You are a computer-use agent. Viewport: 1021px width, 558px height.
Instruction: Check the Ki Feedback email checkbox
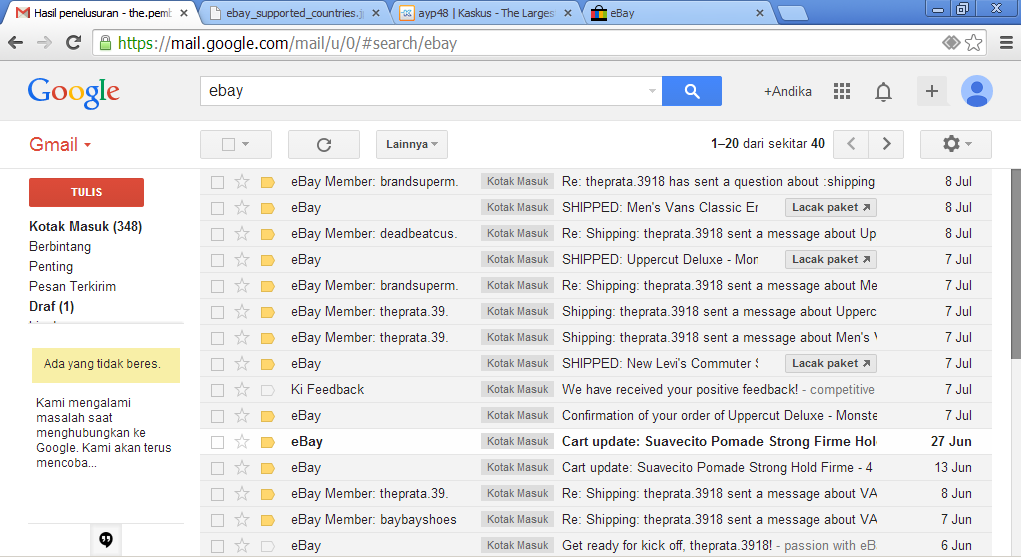tap(217, 391)
